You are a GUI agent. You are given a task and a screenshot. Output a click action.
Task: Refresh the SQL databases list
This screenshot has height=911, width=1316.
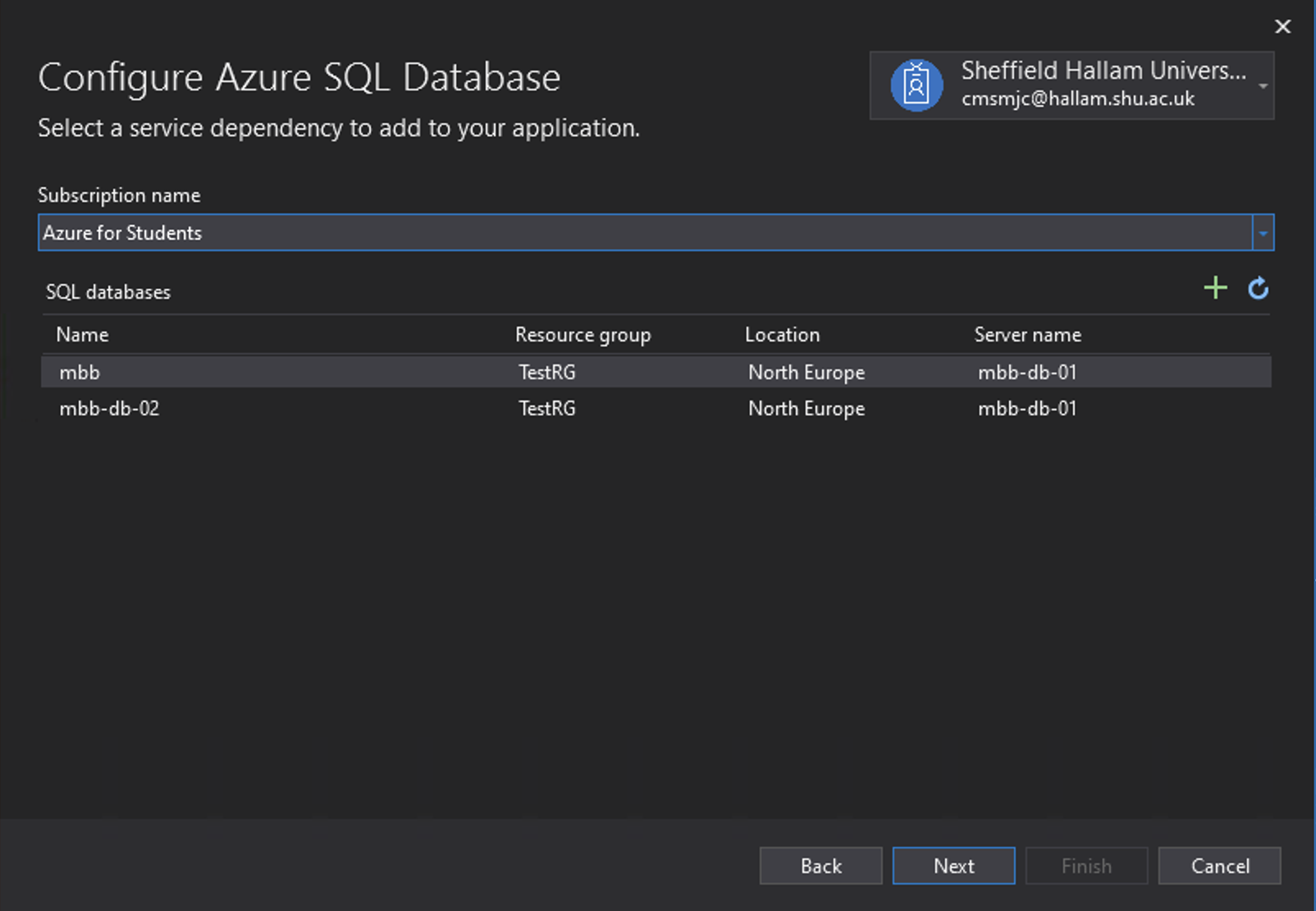(1258, 287)
